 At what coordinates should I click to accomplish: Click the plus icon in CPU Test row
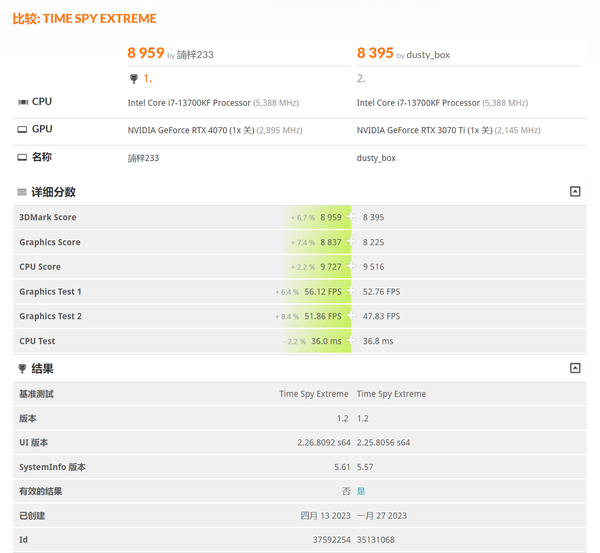click(x=351, y=340)
